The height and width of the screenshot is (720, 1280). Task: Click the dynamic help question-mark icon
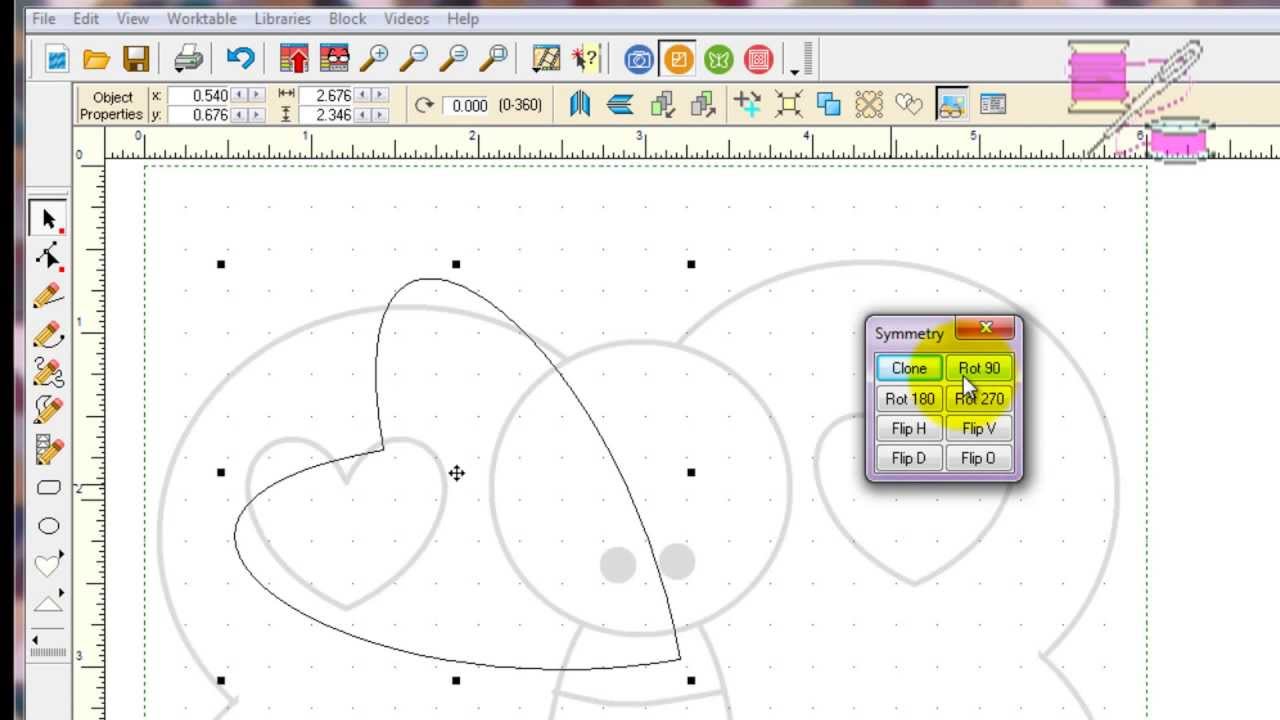click(x=586, y=59)
